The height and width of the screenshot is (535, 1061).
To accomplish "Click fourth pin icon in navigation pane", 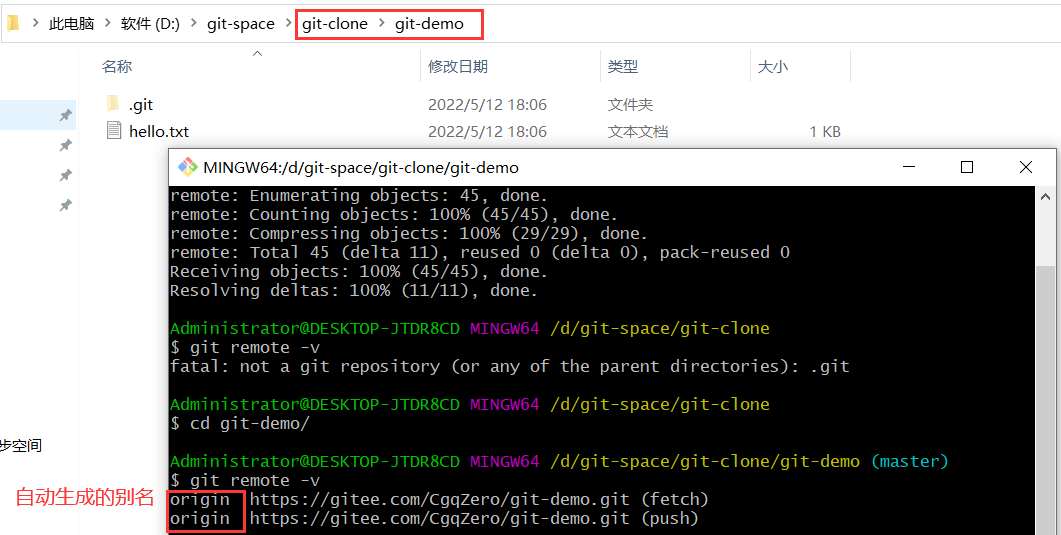I will [x=66, y=205].
